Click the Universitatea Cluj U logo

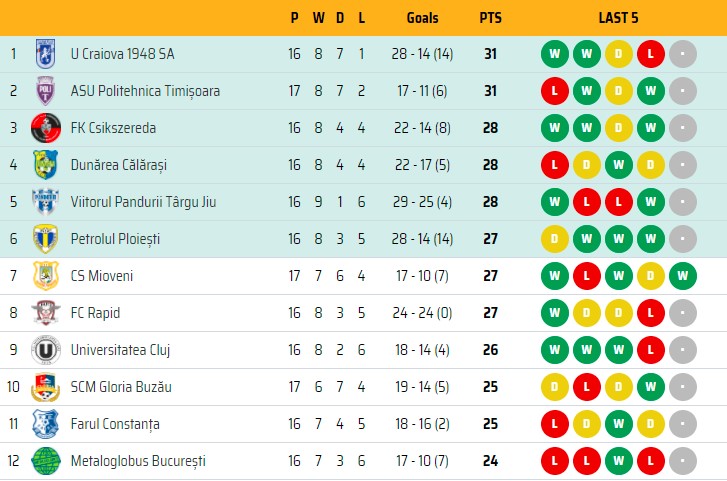[45, 350]
